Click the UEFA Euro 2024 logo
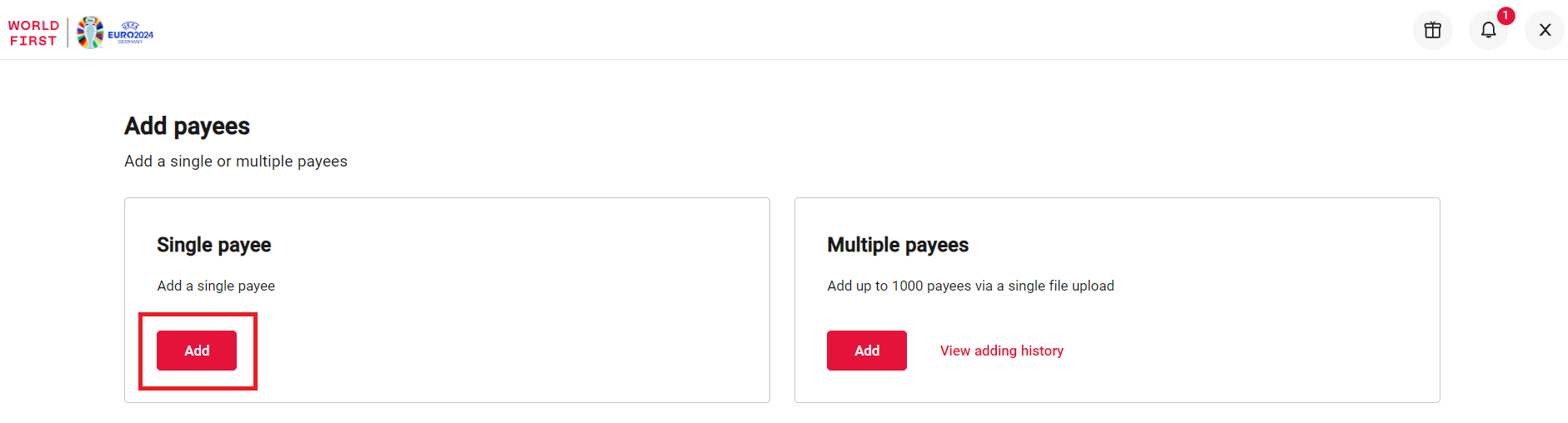This screenshot has height=423, width=1568. click(115, 32)
